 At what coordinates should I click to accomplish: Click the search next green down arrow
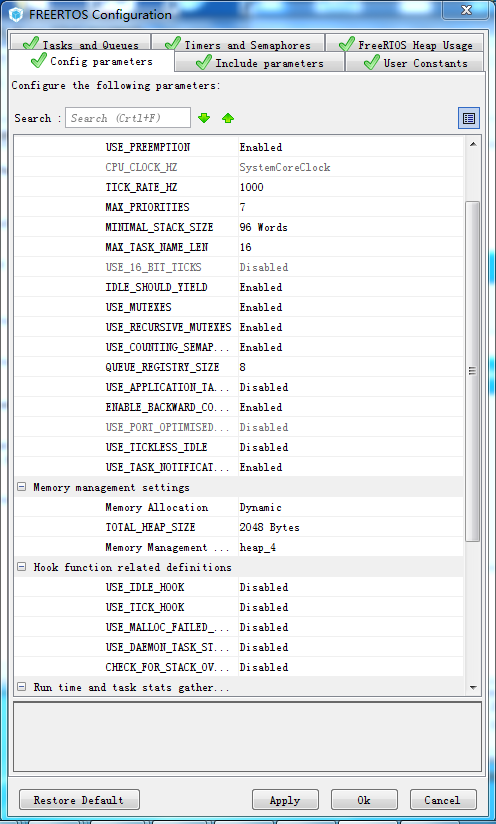tap(204, 118)
